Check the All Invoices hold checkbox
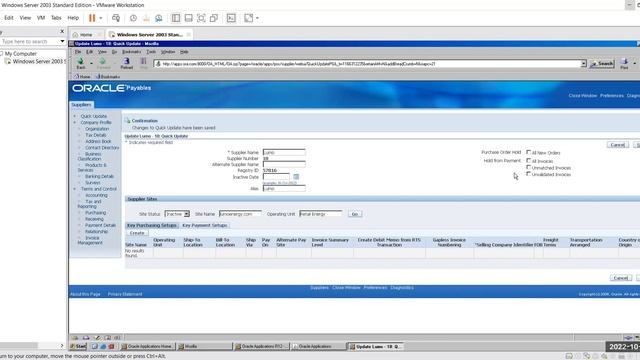Screen dimensions: 640x360 pos(529,161)
